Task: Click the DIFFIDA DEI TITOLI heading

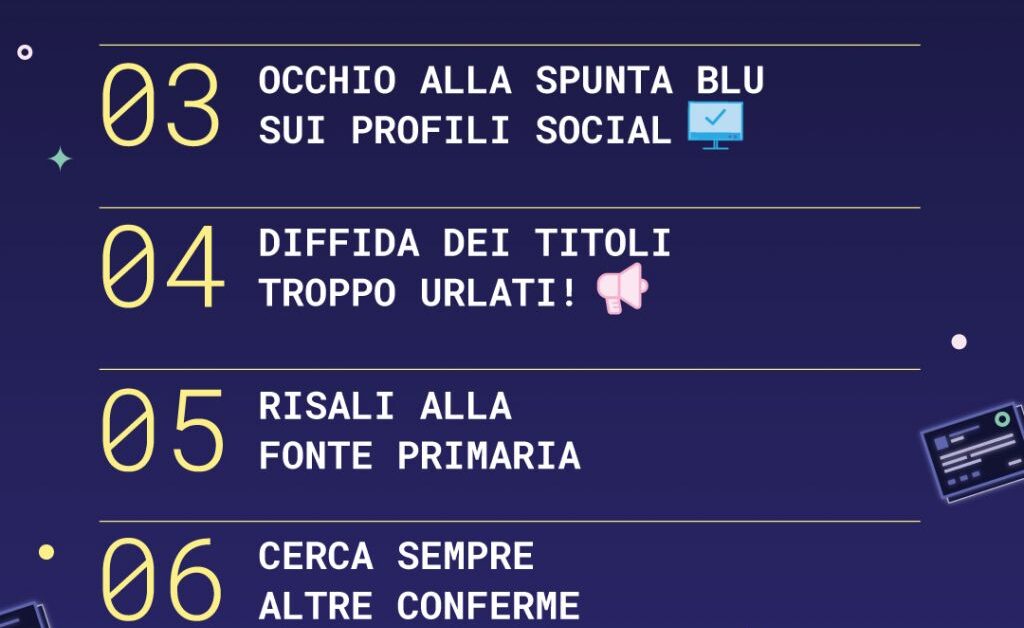Action: pyautogui.click(x=465, y=243)
